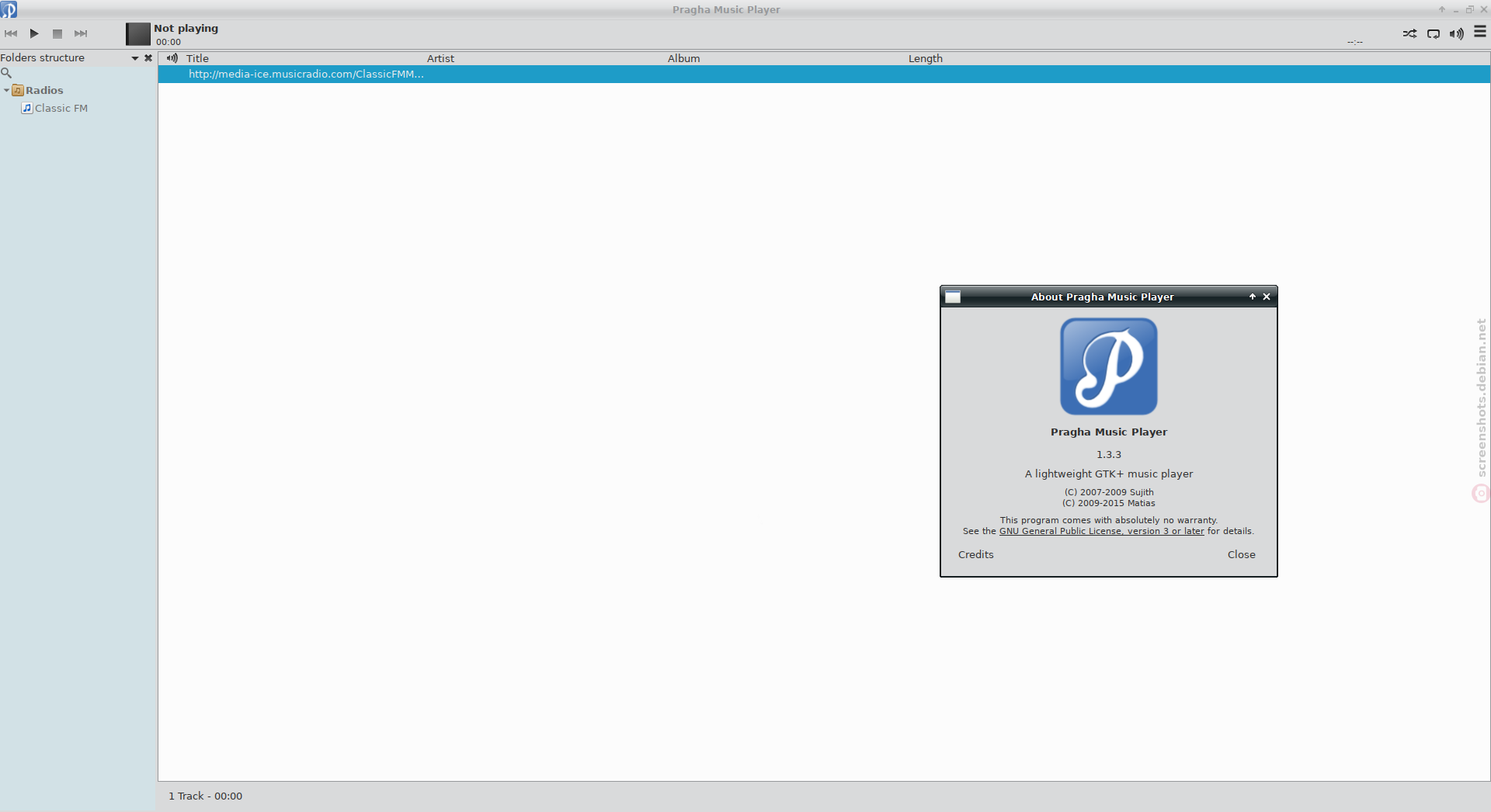Image resolution: width=1491 pixels, height=812 pixels.
Task: Collapse the Radios tree folder
Action: (x=6, y=91)
